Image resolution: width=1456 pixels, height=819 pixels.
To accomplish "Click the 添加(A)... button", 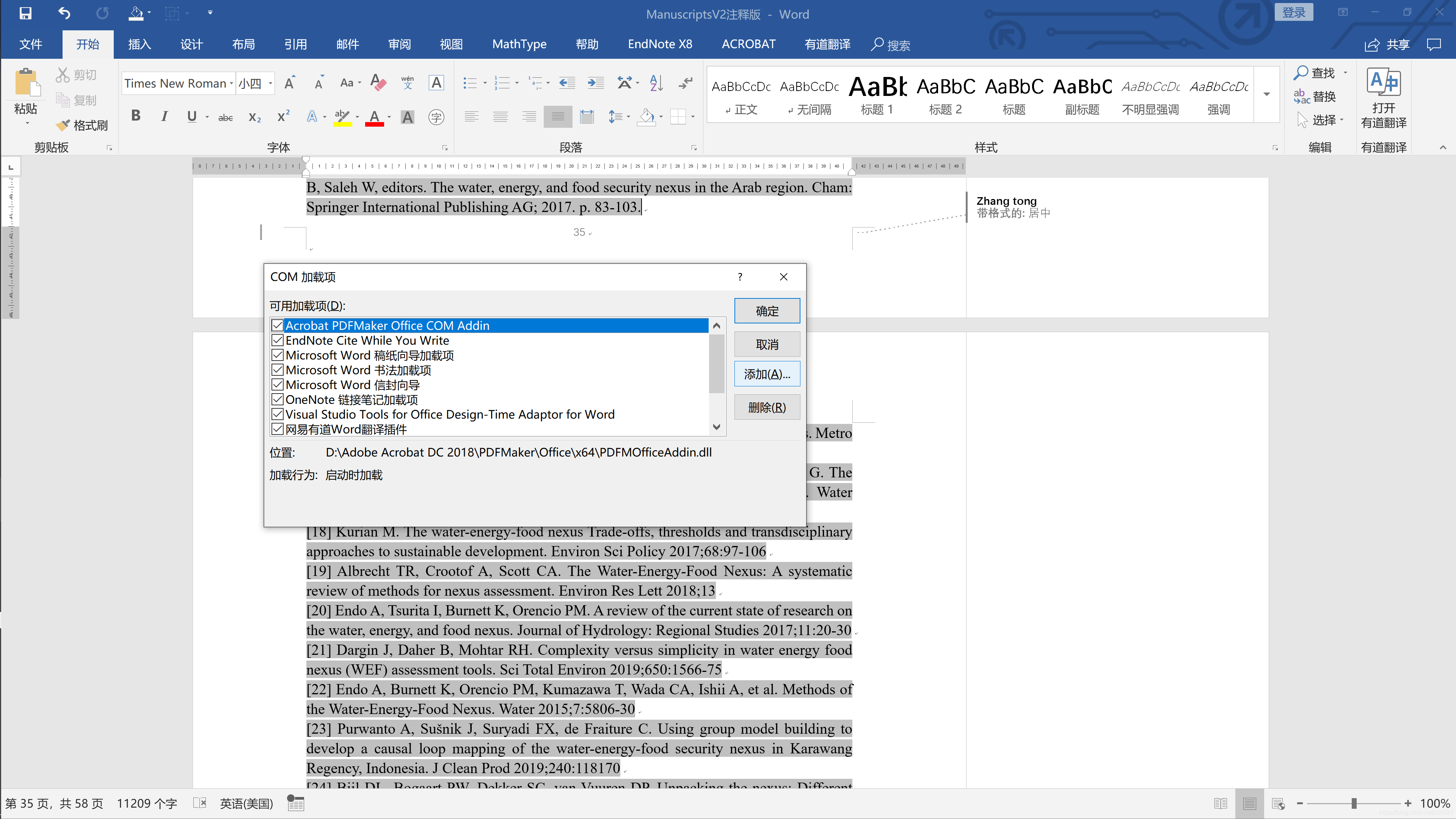I will pyautogui.click(x=766, y=374).
